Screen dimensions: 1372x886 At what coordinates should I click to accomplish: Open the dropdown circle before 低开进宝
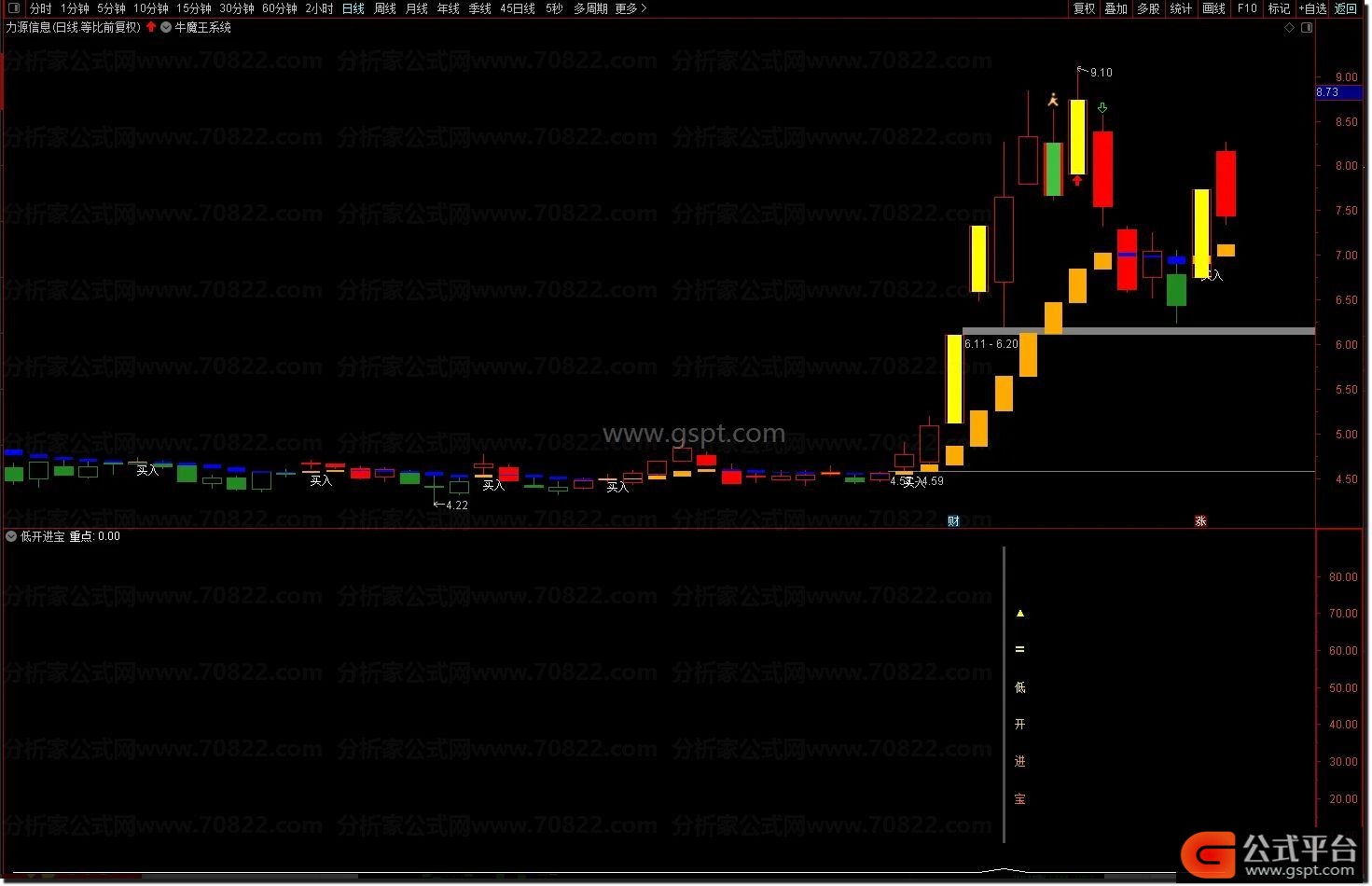[x=11, y=536]
